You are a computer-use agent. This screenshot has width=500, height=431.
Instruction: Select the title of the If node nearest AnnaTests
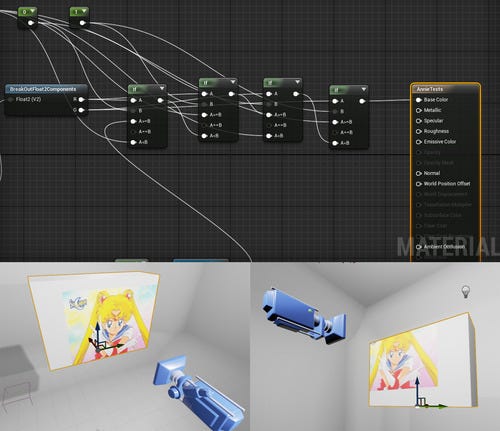point(336,90)
